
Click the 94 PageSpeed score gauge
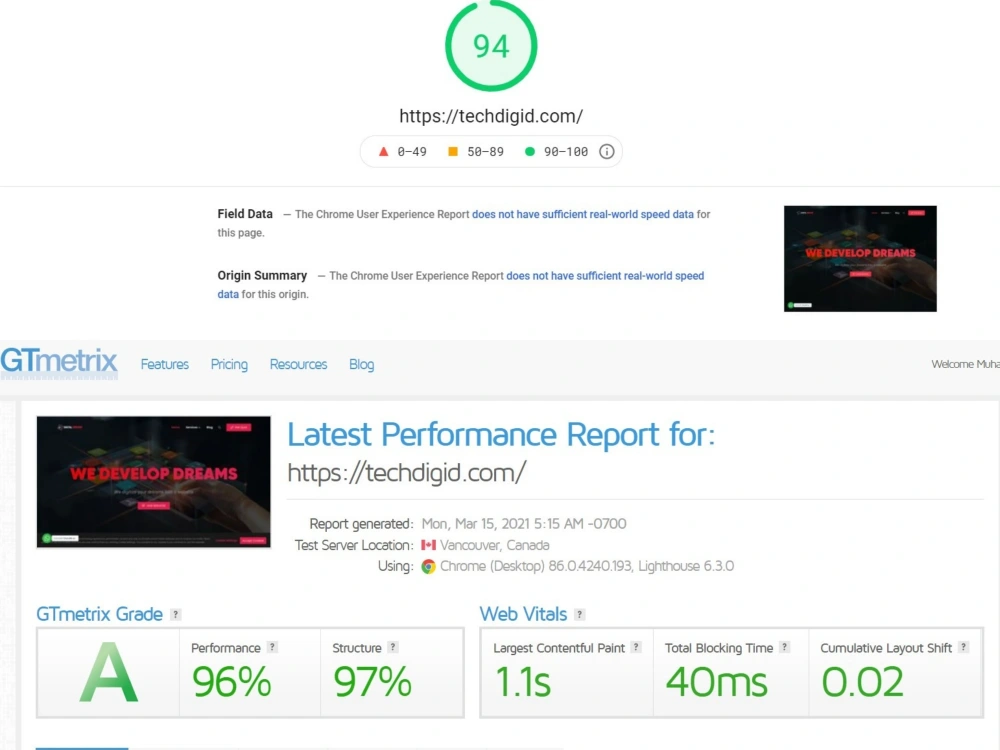[491, 46]
